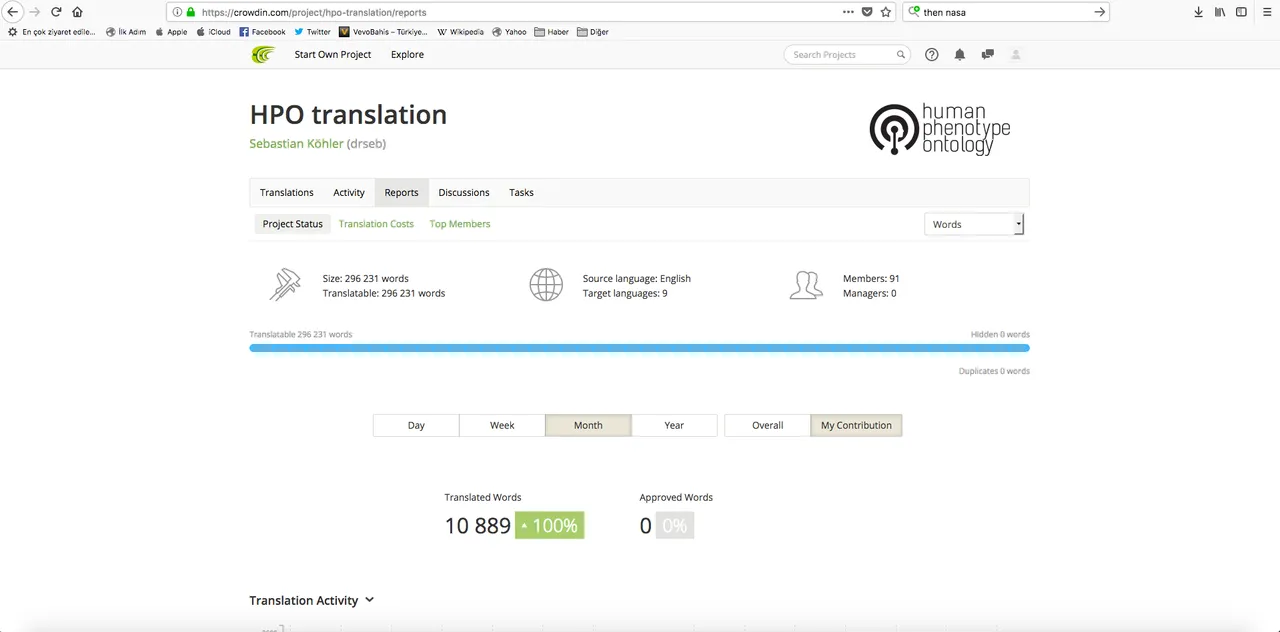Open the Tasks tab
1280x632 pixels.
[521, 192]
